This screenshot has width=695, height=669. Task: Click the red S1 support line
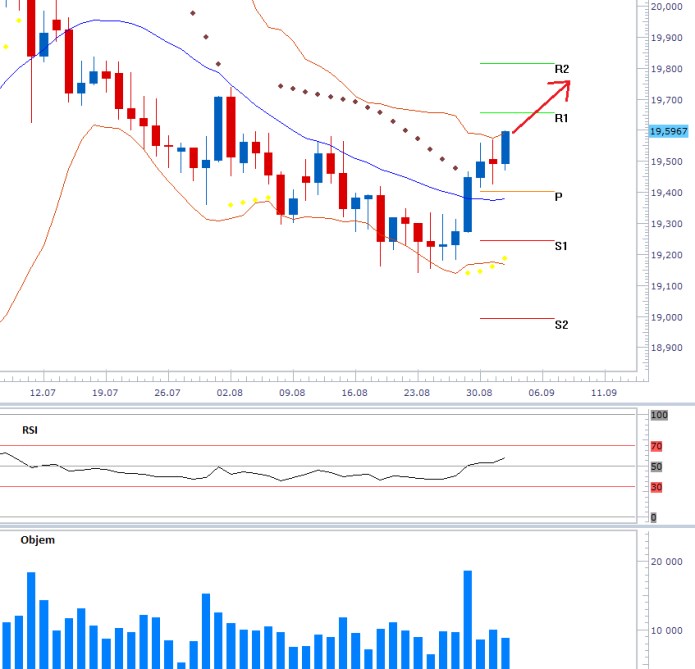coord(517,241)
